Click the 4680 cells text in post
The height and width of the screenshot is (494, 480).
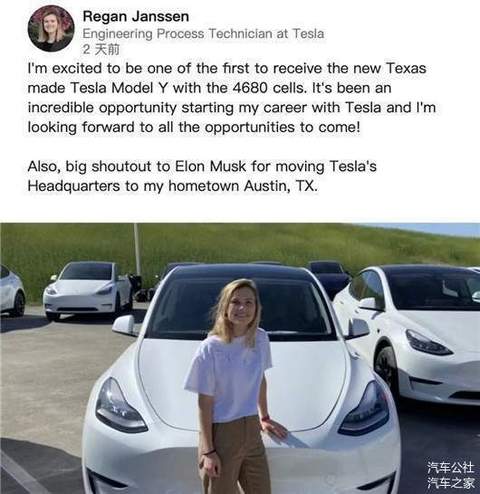pyautogui.click(x=269, y=88)
